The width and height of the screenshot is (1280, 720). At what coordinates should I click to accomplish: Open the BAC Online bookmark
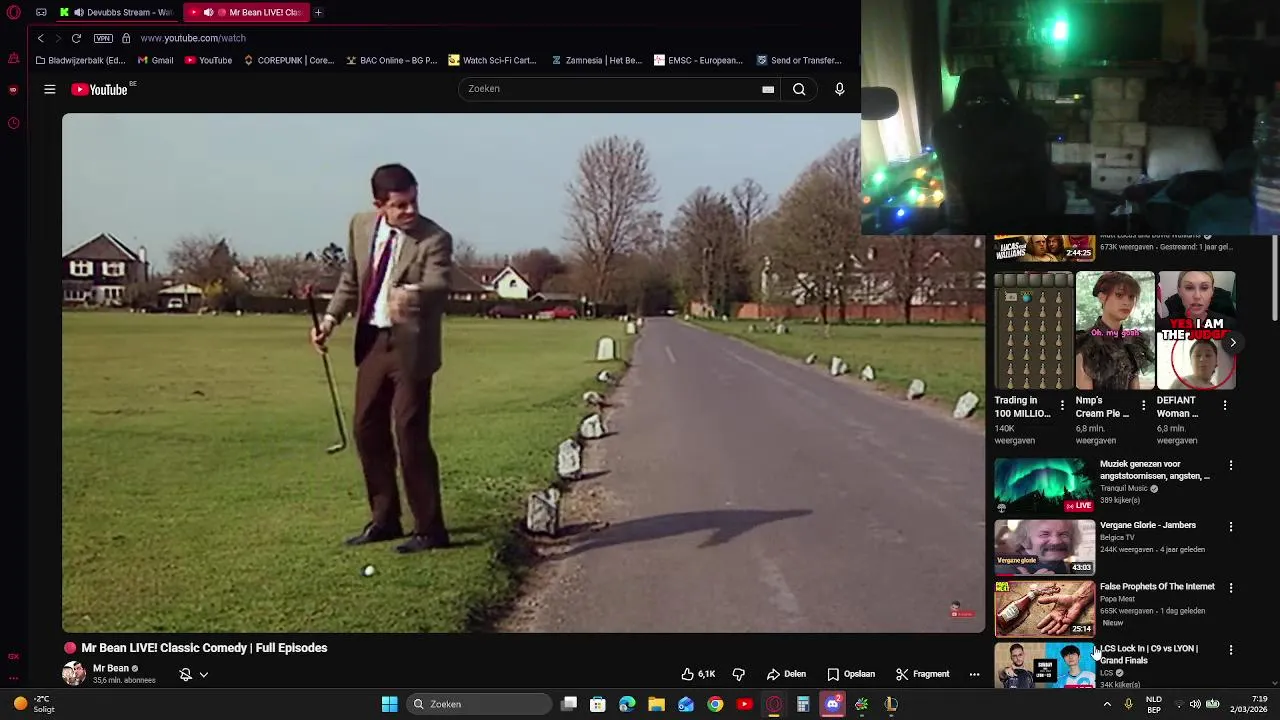point(391,60)
